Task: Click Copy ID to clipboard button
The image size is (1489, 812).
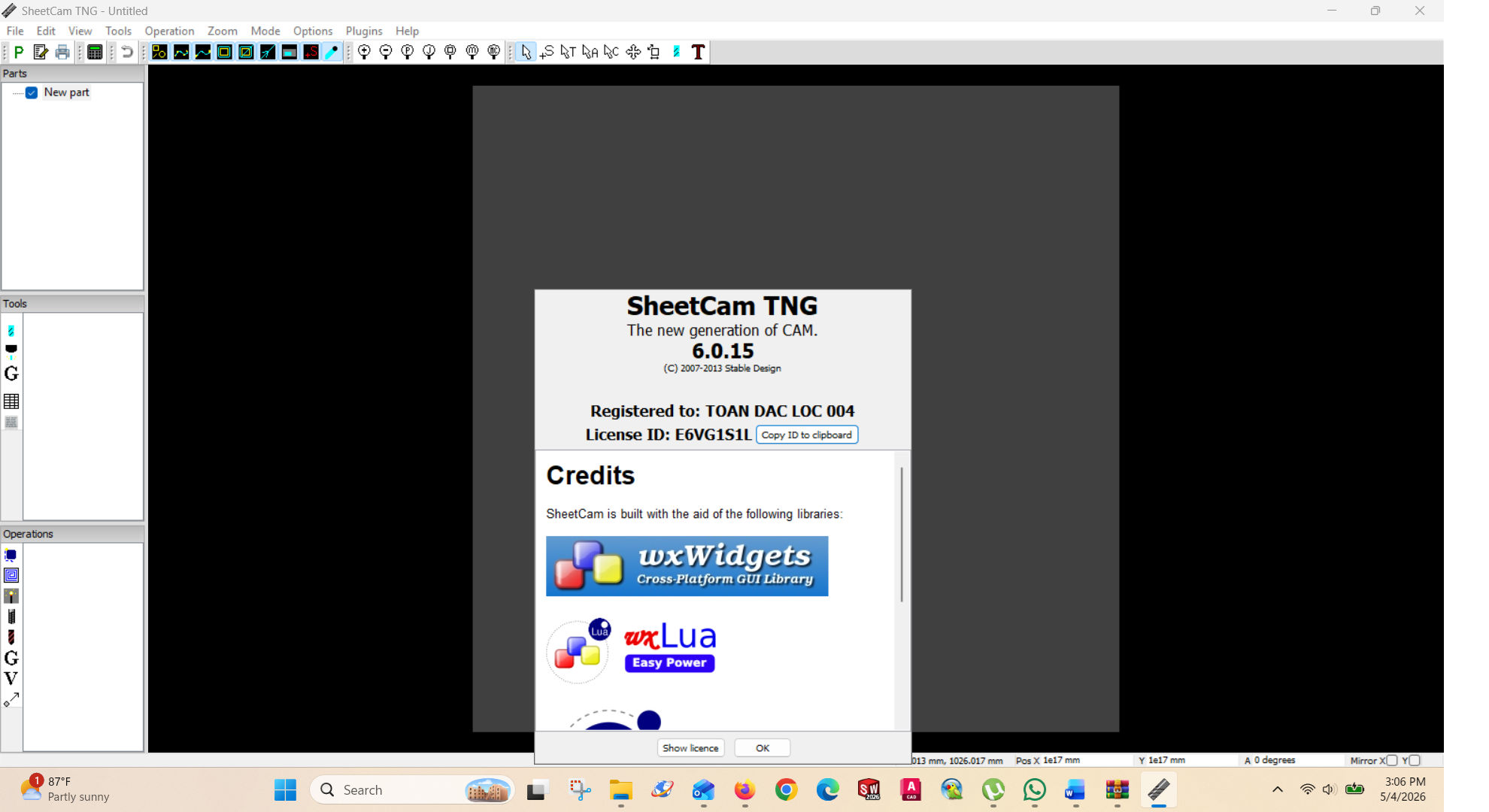Action: pyautogui.click(x=807, y=435)
